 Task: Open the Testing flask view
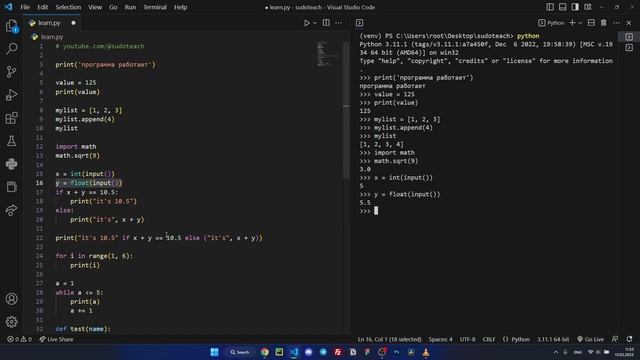11,141
